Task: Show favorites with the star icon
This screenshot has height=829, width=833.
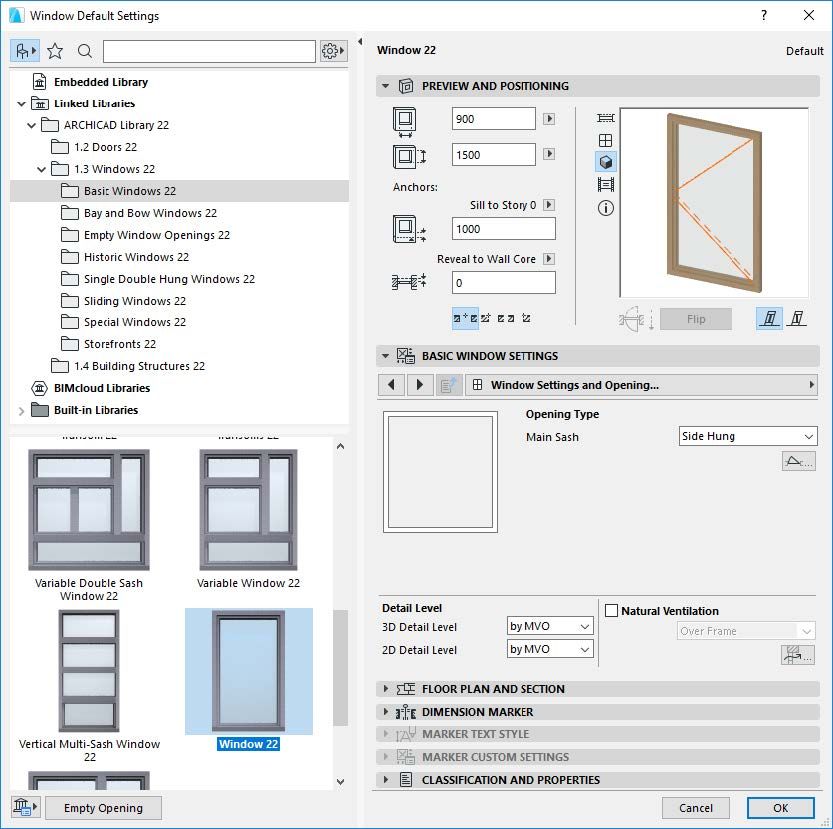Action: [55, 51]
